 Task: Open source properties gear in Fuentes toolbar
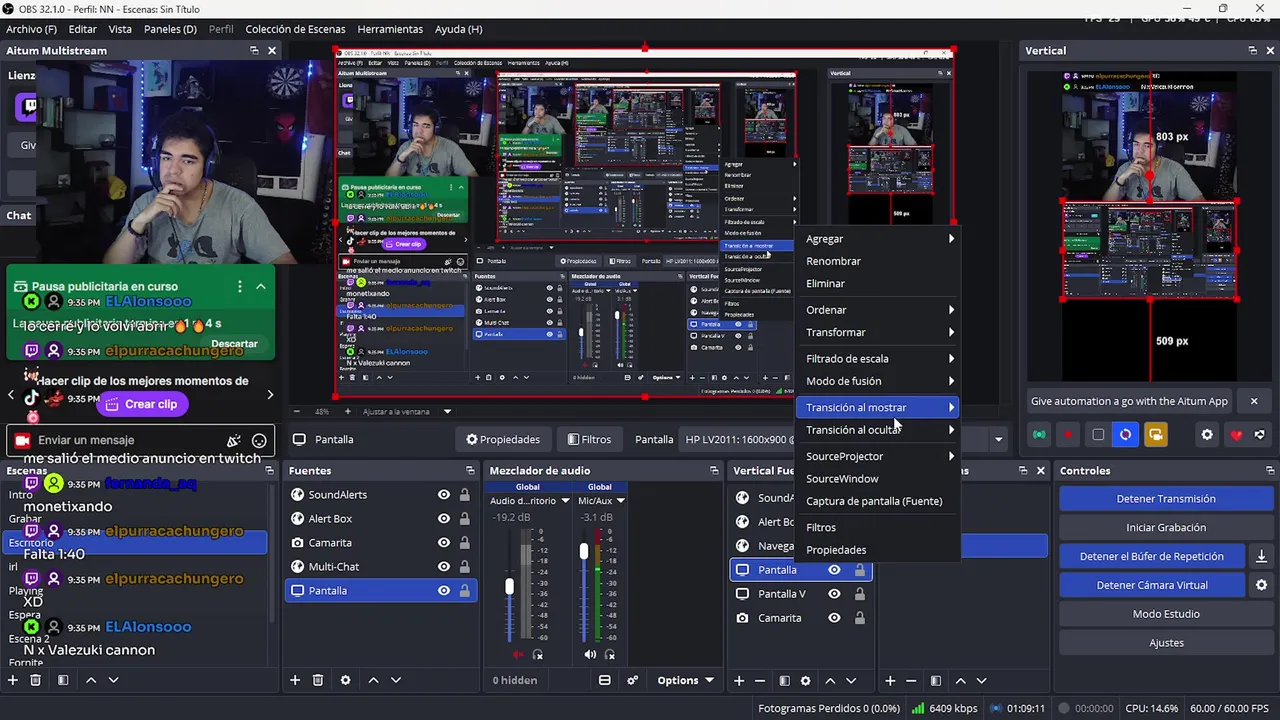(346, 680)
